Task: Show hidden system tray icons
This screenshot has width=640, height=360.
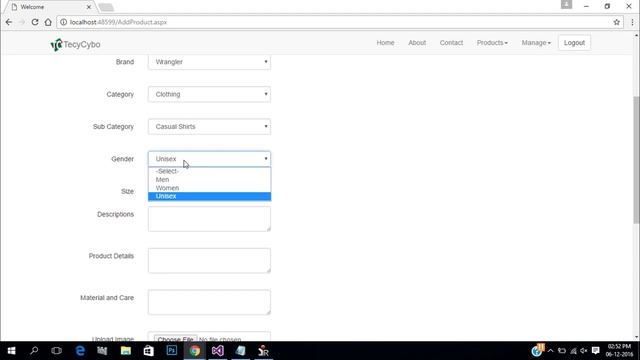Action: [550, 351]
